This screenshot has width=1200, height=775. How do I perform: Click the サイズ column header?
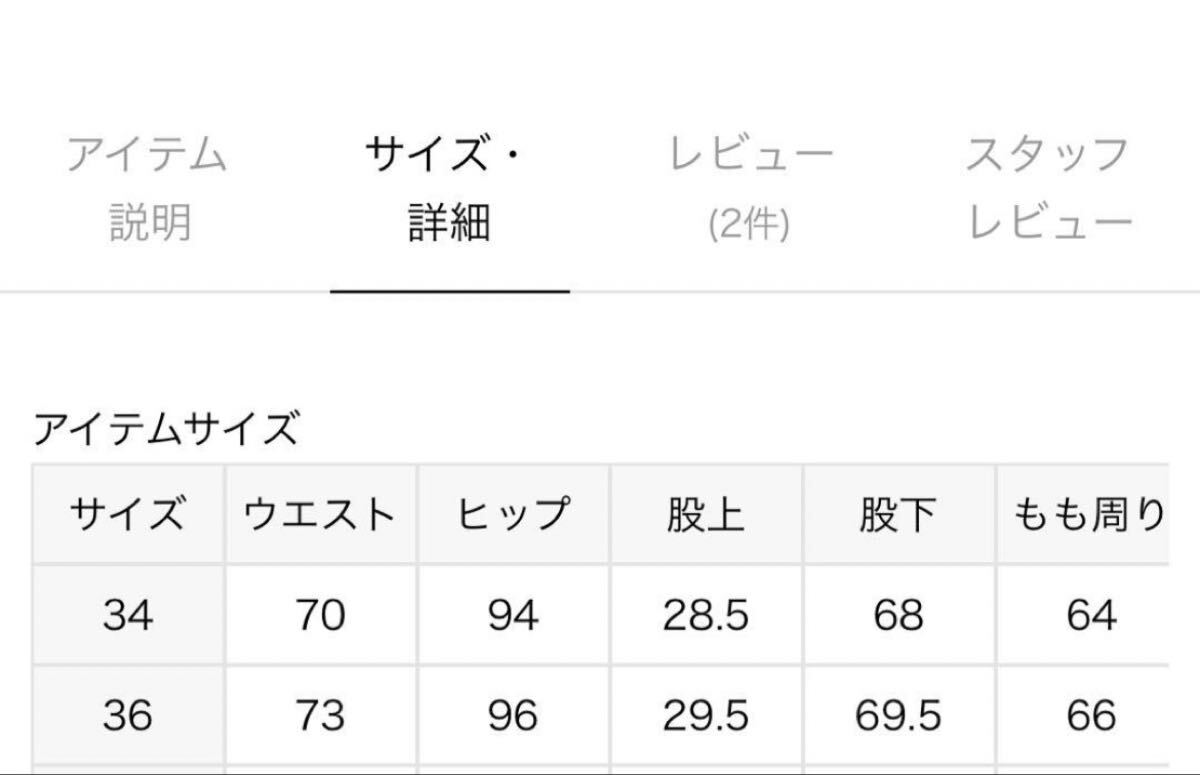tap(128, 515)
